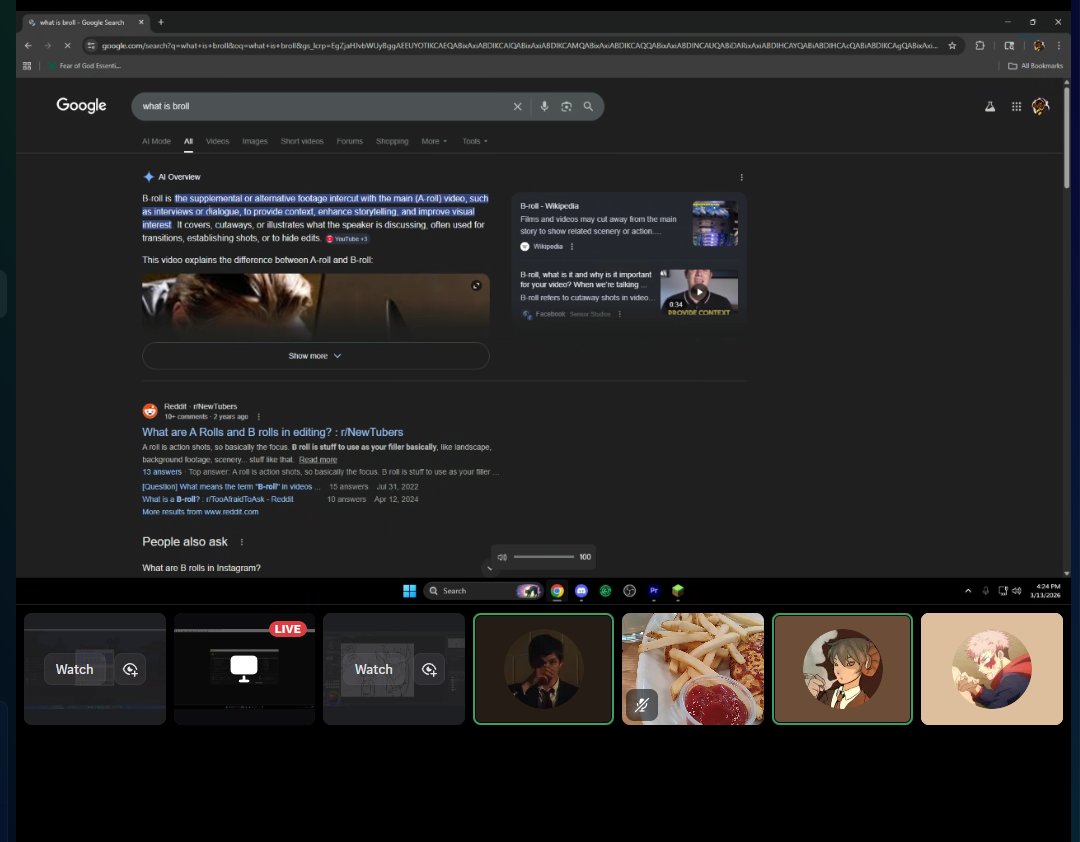
Task: Play the Facebook B-roll video thumbnail
Action: click(698, 292)
